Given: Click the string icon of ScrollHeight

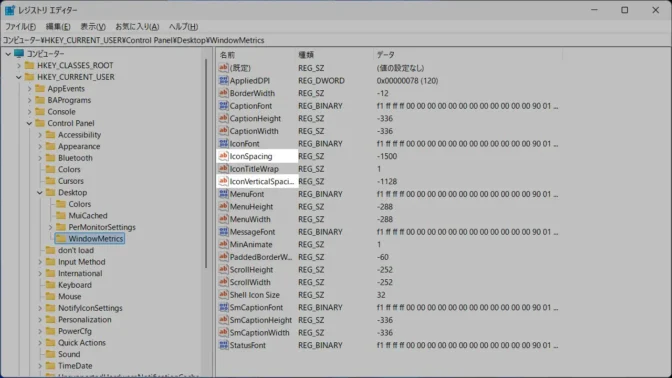Looking at the screenshot, I should [223, 270].
